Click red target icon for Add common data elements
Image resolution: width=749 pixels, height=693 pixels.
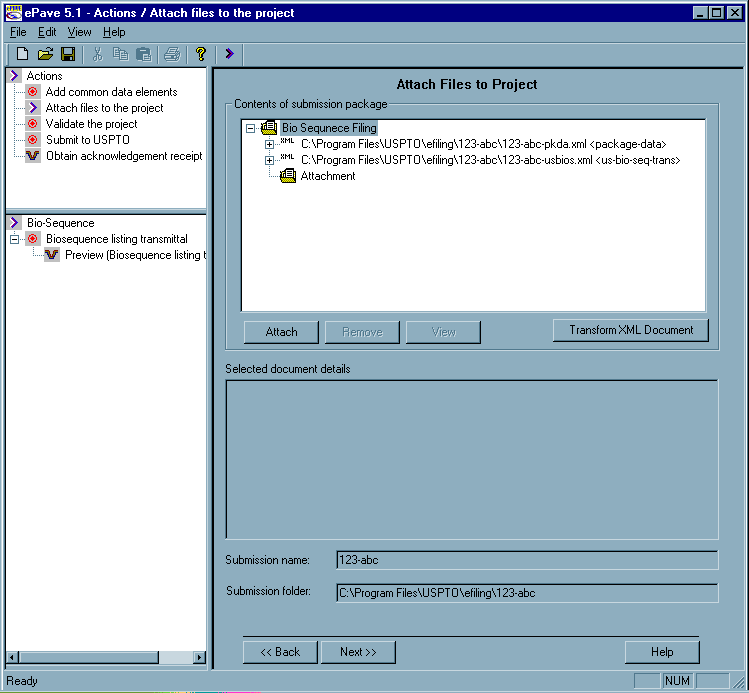pyautogui.click(x=32, y=91)
